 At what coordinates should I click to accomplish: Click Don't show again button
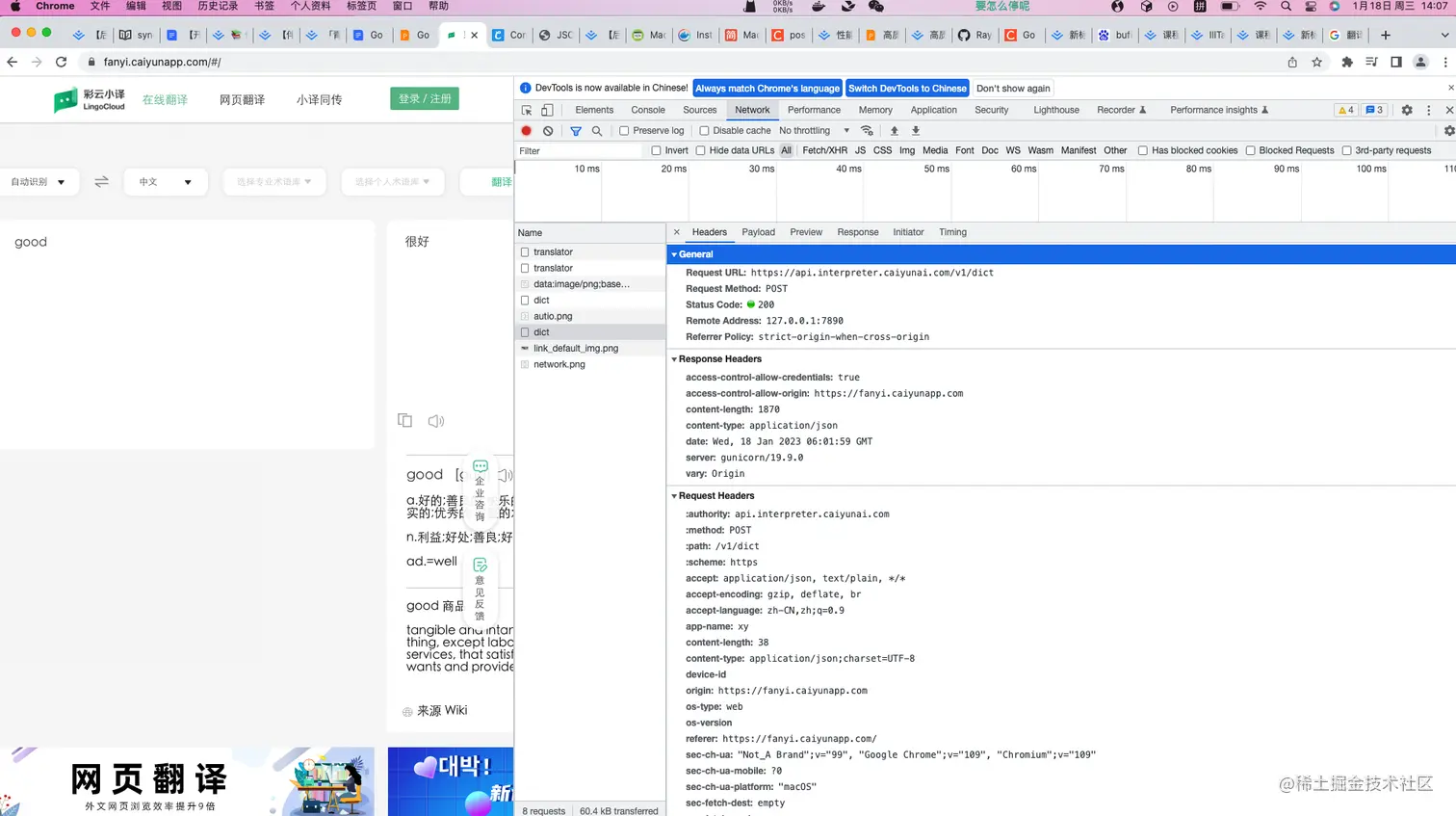[1013, 88]
